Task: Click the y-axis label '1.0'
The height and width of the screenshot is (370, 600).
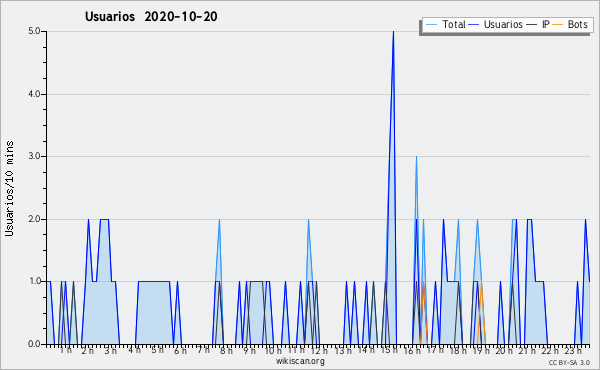Action: click(34, 281)
